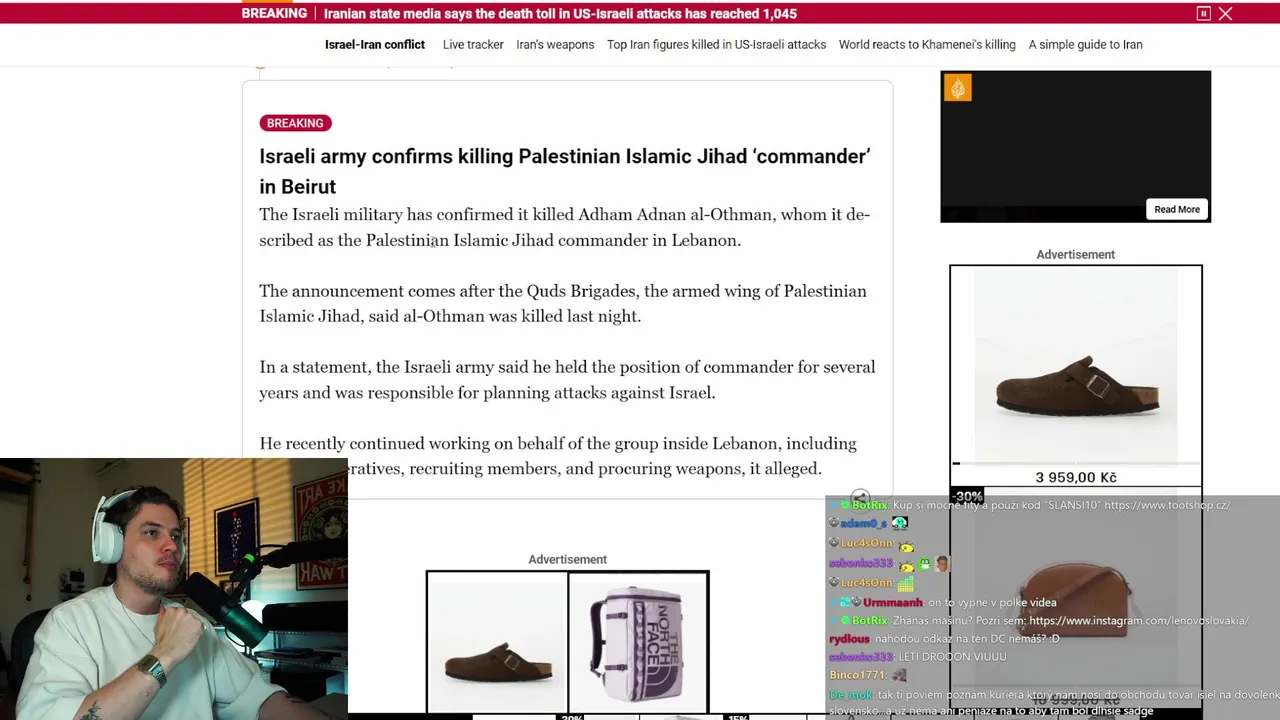Open the dark video player panel
Viewport: 1280px width, 720px height.
(x=1075, y=146)
